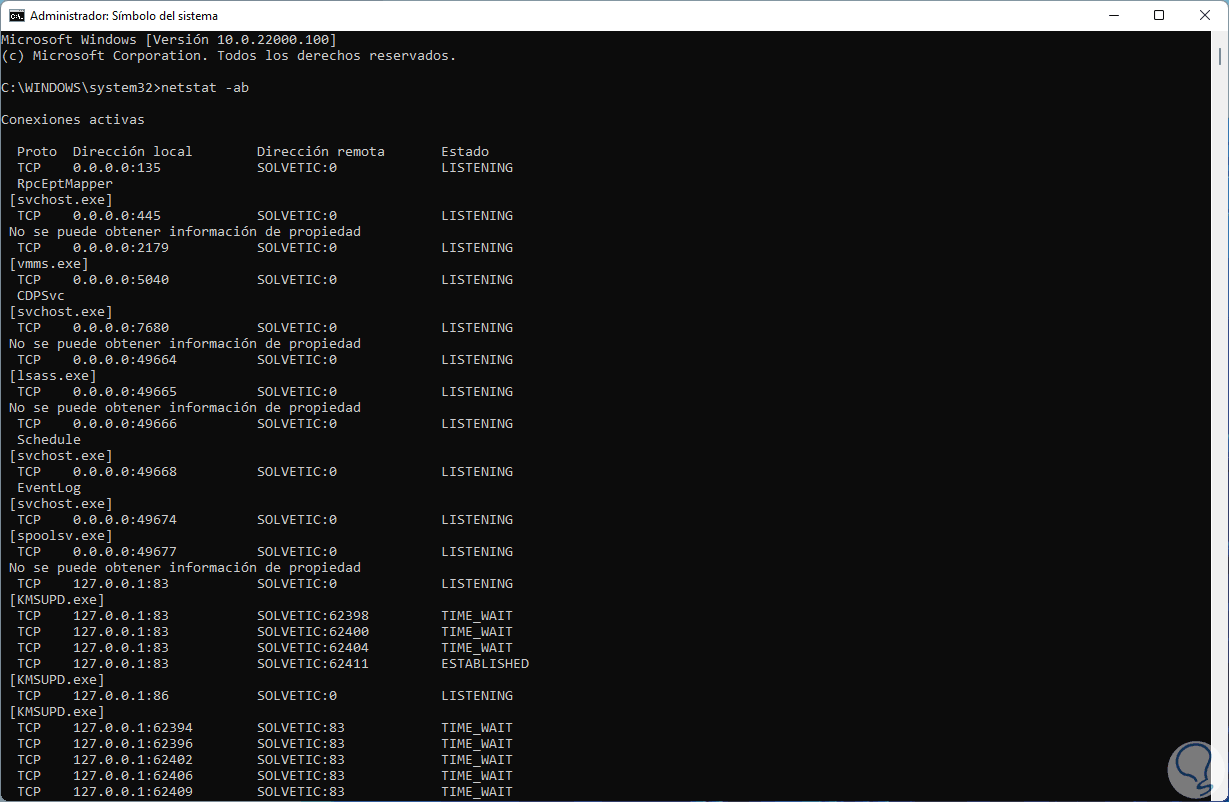Screen dimensions: 1229x802
Task: Click remote address SOLVETIC:62398
Action: pos(313,616)
